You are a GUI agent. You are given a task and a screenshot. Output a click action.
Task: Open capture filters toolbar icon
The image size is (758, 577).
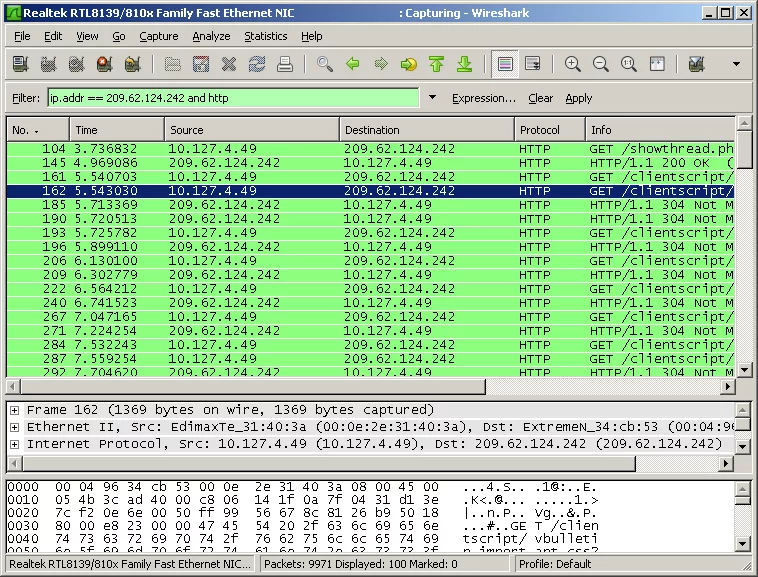coord(696,64)
